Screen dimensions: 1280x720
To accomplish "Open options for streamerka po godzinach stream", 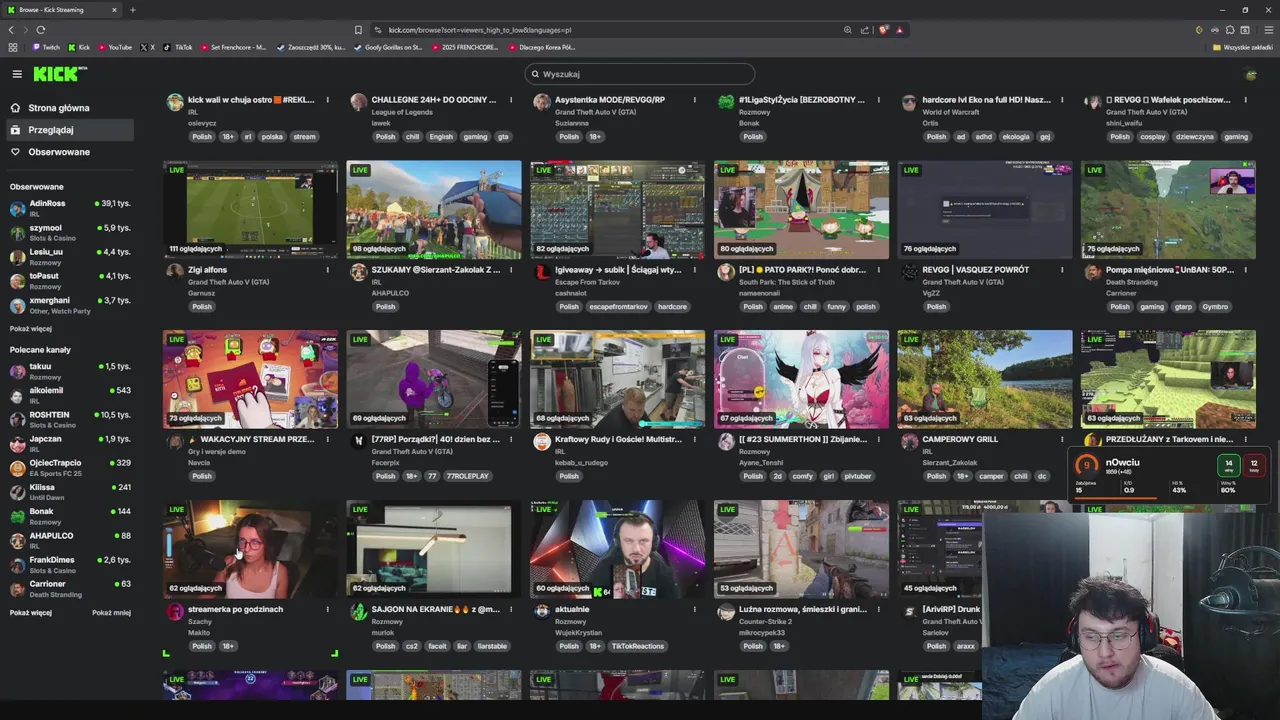I will (327, 609).
